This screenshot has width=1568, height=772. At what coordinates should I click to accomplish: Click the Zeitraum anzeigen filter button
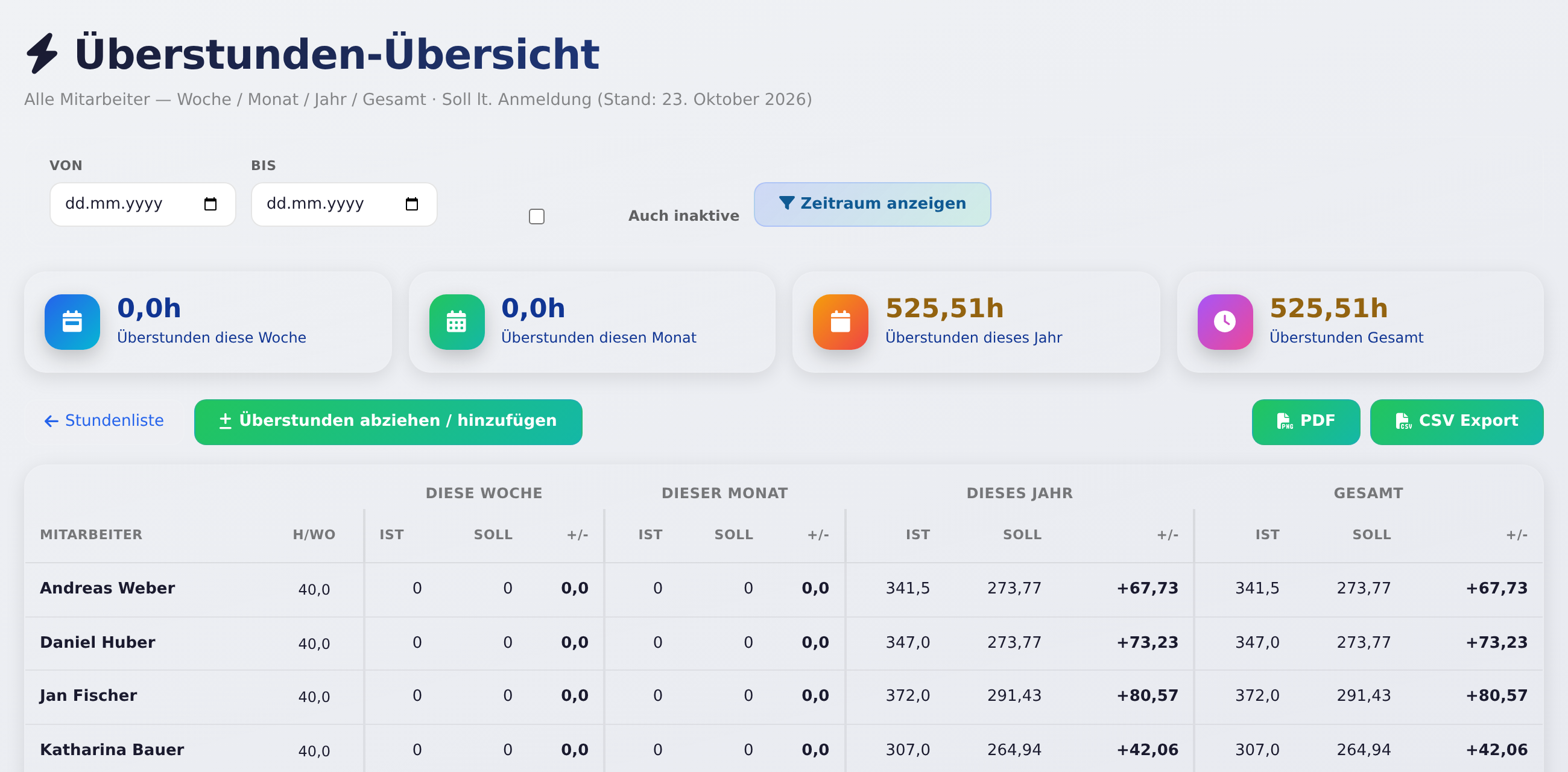click(x=872, y=204)
